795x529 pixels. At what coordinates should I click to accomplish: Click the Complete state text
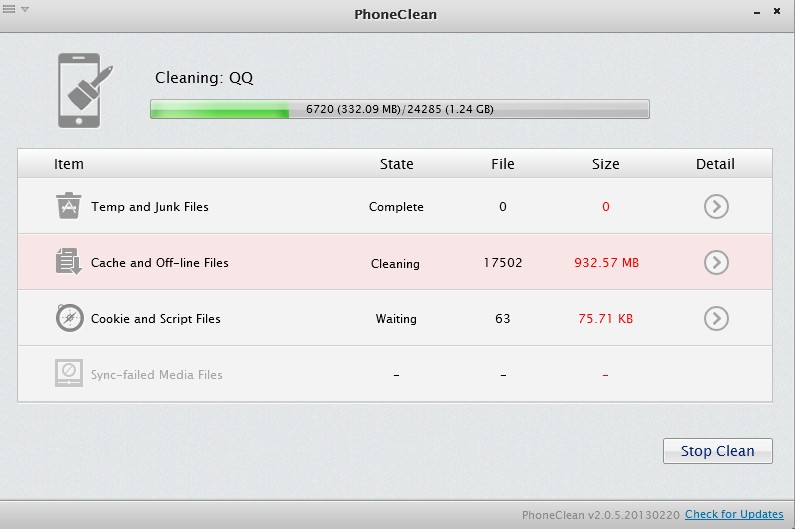click(396, 207)
